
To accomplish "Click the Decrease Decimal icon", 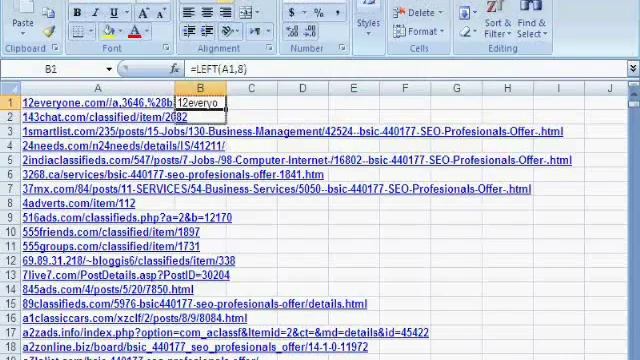I will (310, 31).
